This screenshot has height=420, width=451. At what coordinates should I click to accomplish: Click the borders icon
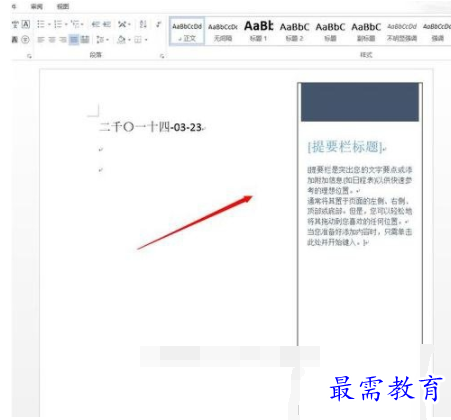coord(138,40)
